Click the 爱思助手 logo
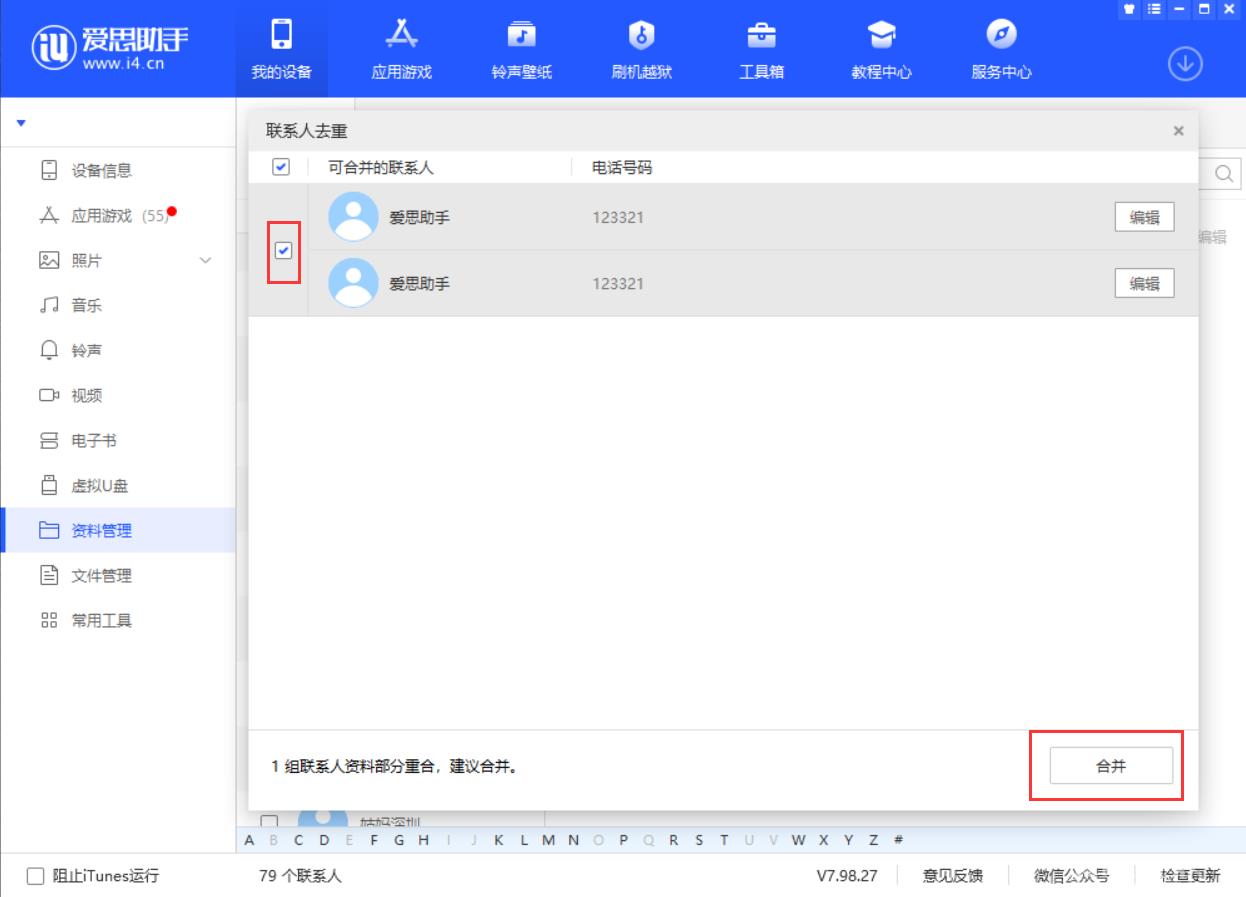 pyautogui.click(x=110, y=48)
